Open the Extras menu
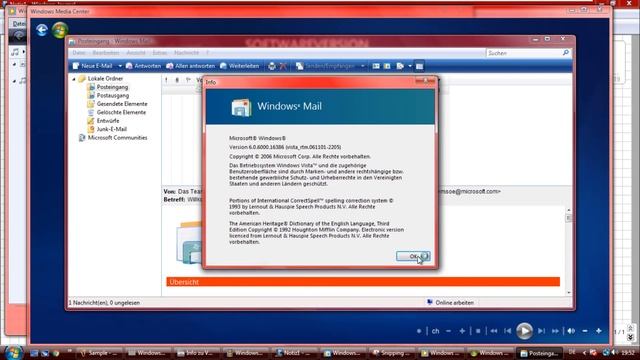This screenshot has width=640, height=360. coord(160,53)
